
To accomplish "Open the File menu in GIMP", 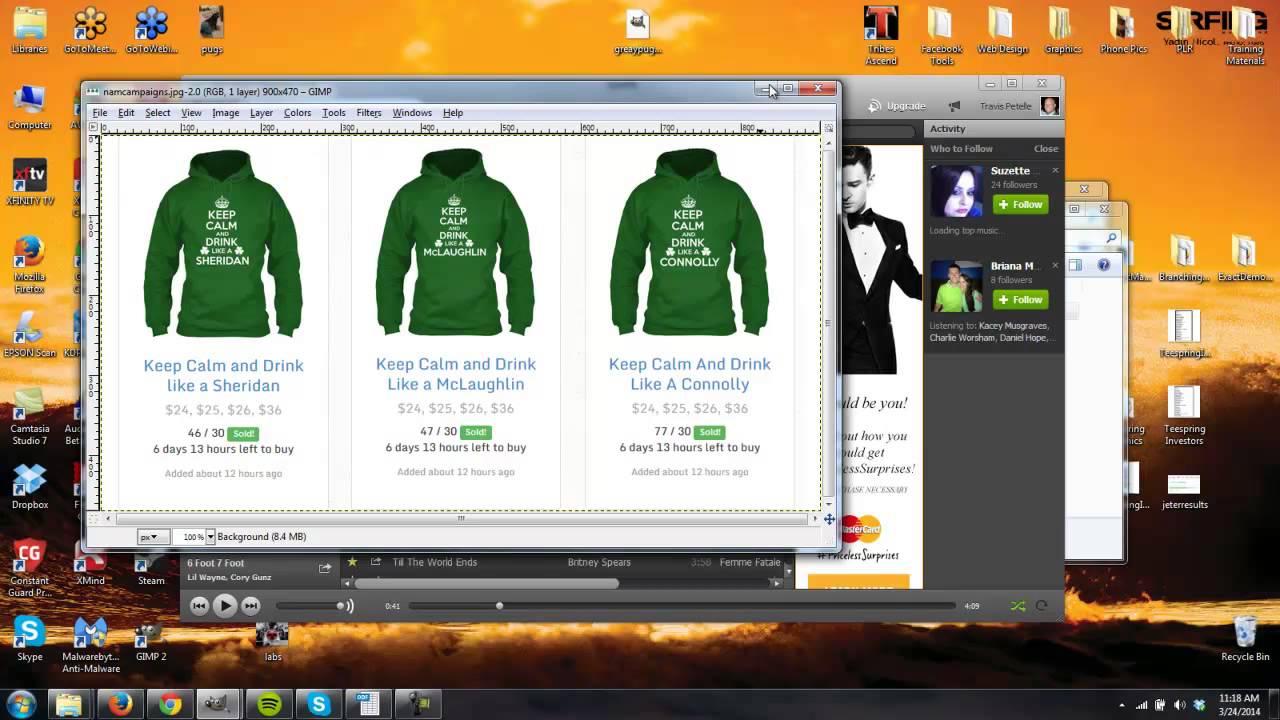I will click(x=100, y=113).
